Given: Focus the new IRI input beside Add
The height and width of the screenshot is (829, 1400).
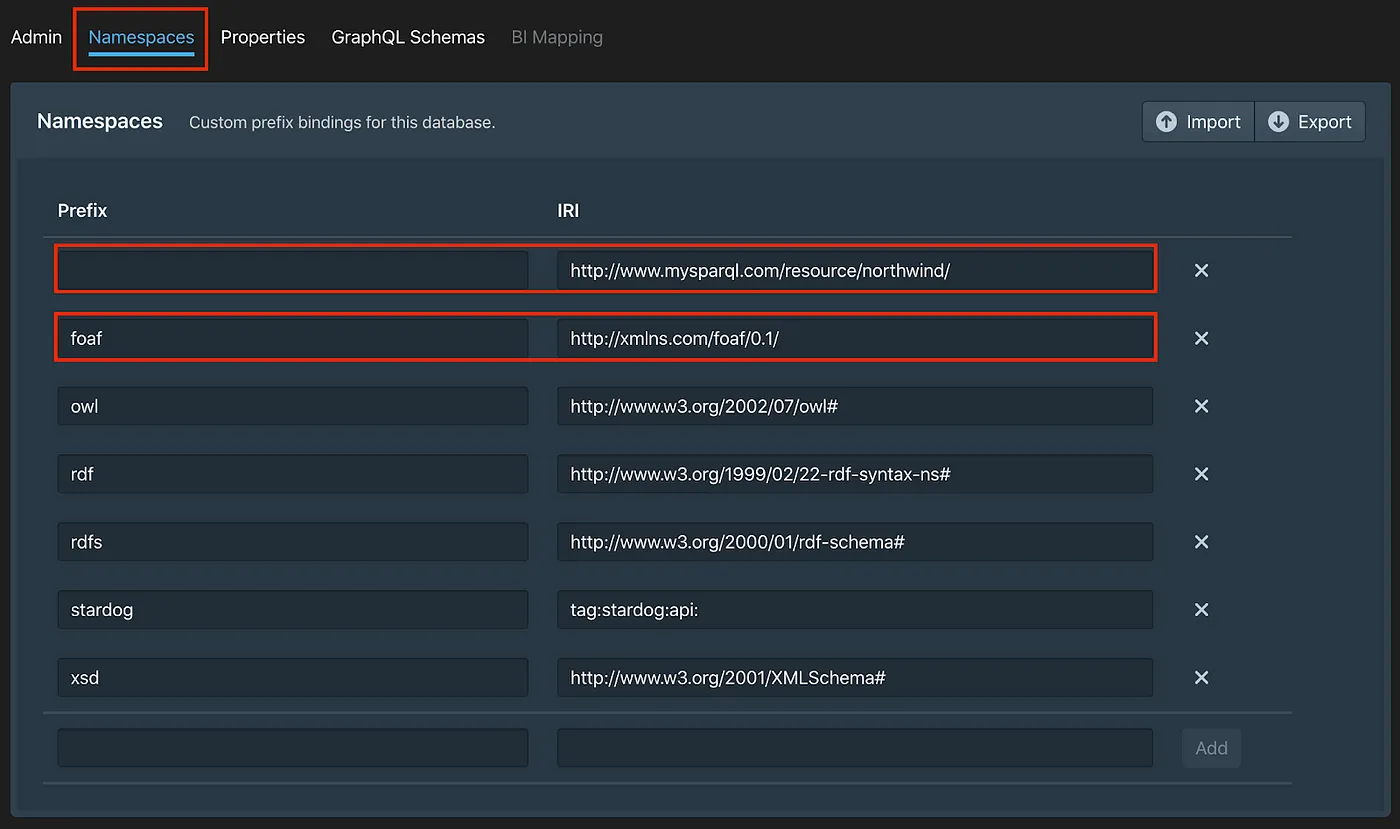Looking at the screenshot, I should (x=855, y=748).
